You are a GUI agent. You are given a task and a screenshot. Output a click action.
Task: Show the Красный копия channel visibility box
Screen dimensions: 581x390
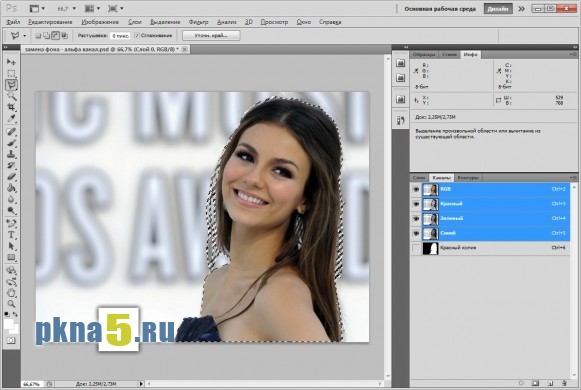tap(416, 248)
